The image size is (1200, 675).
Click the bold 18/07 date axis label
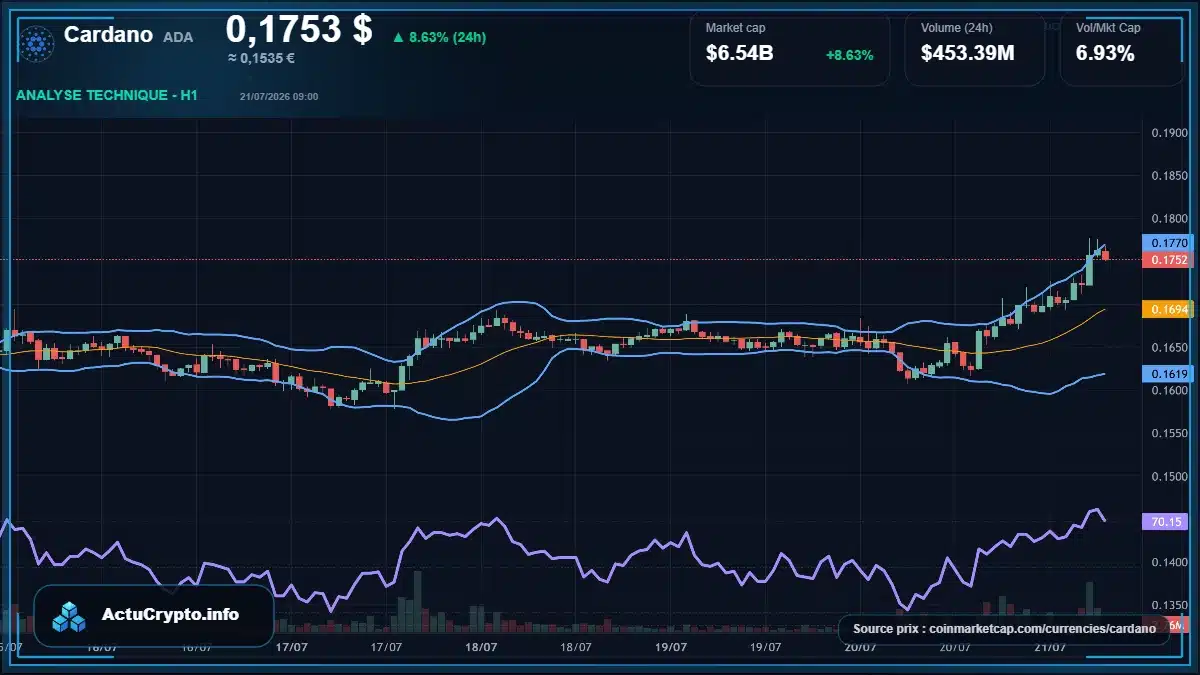coord(481,647)
